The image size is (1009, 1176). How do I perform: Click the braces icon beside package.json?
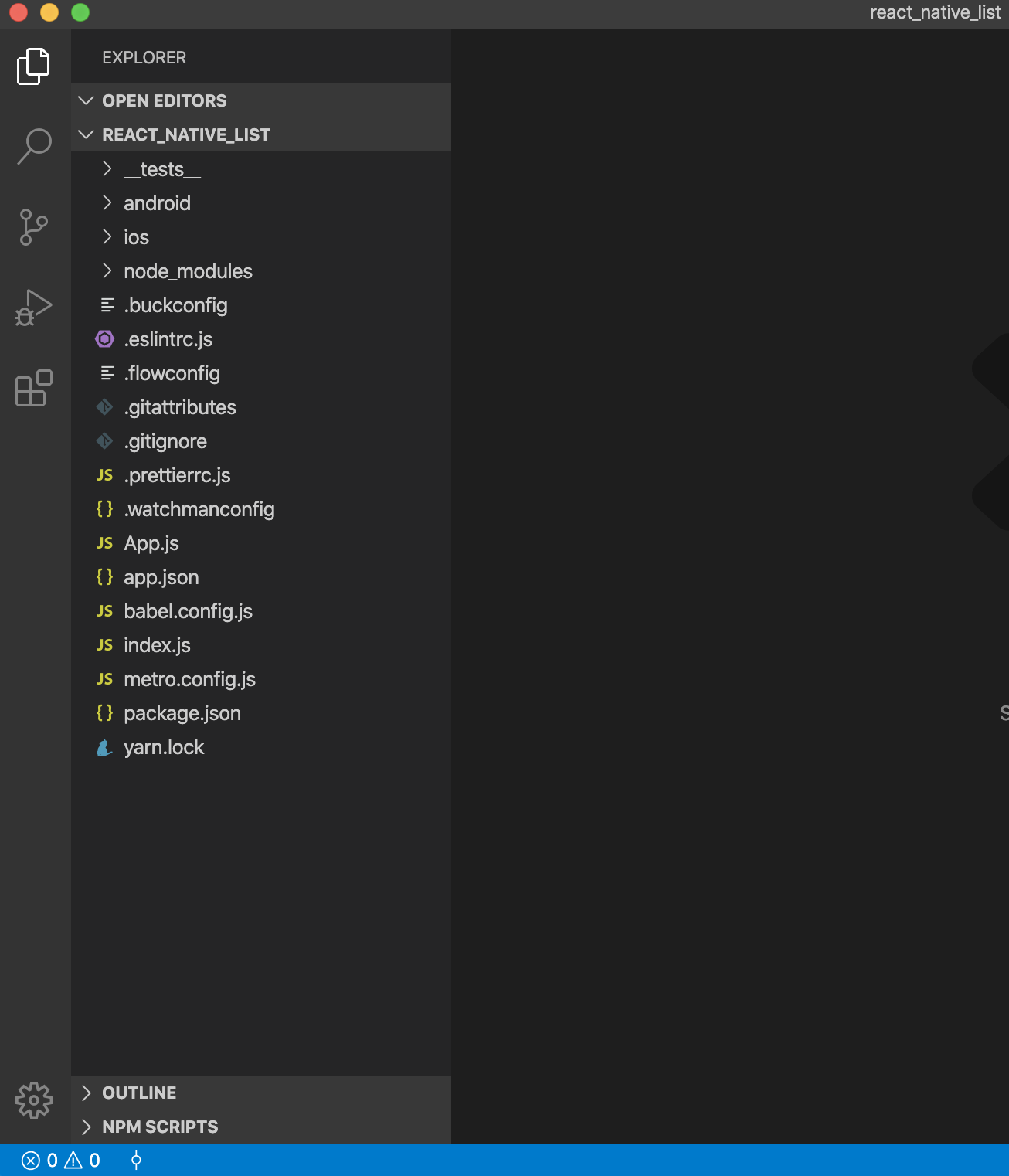[105, 712]
